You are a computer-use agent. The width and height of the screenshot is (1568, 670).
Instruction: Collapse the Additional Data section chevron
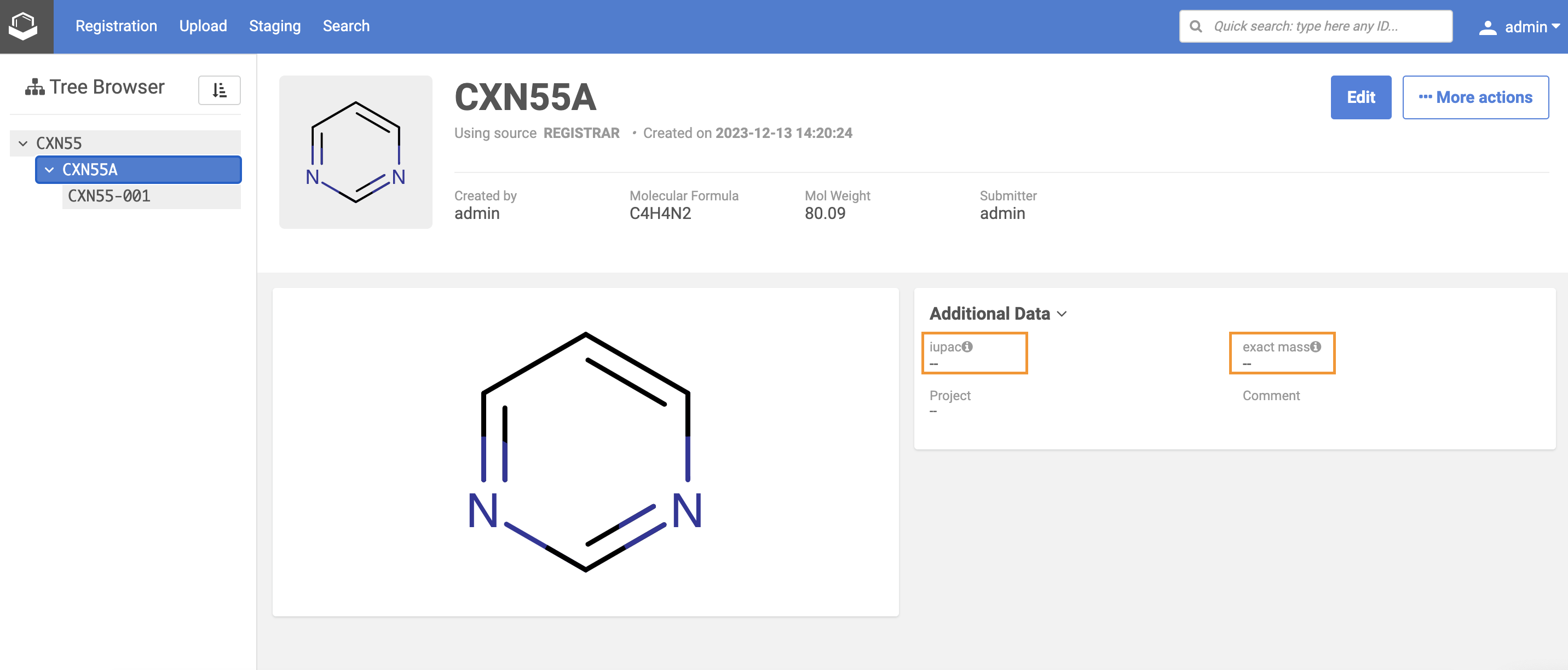[x=1062, y=314]
